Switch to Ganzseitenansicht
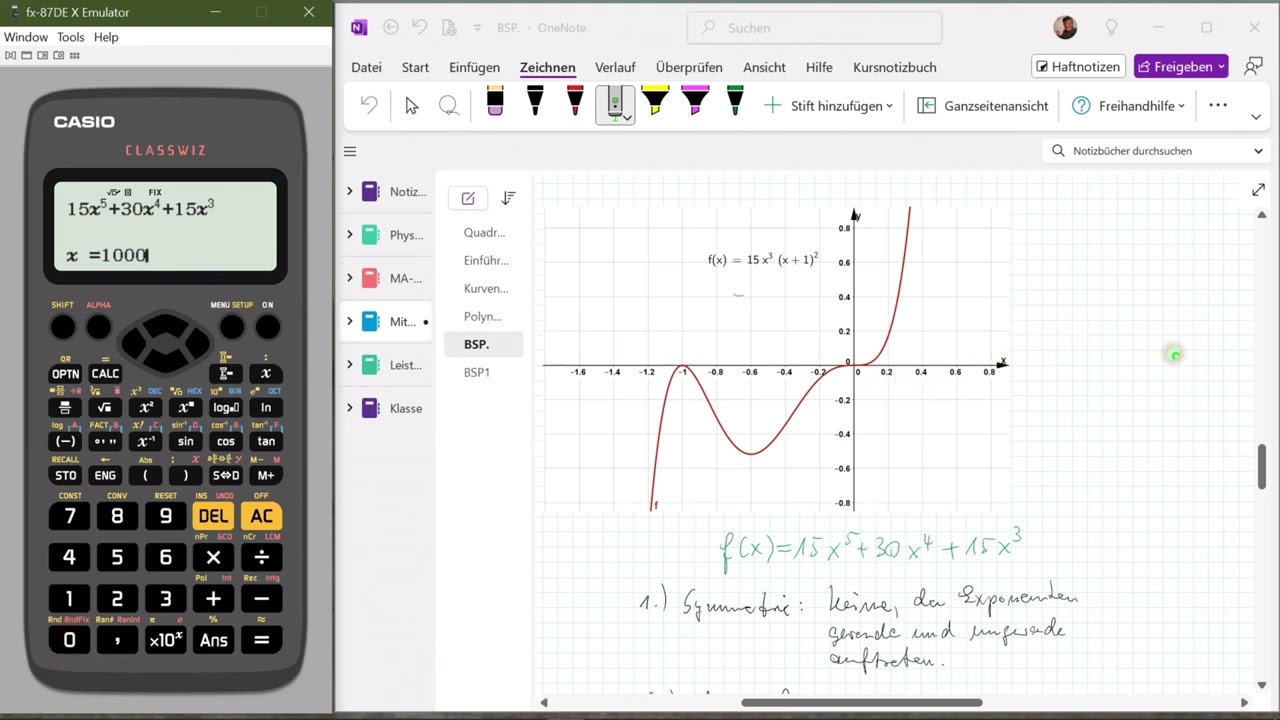Image resolution: width=1280 pixels, height=720 pixels. (x=983, y=105)
